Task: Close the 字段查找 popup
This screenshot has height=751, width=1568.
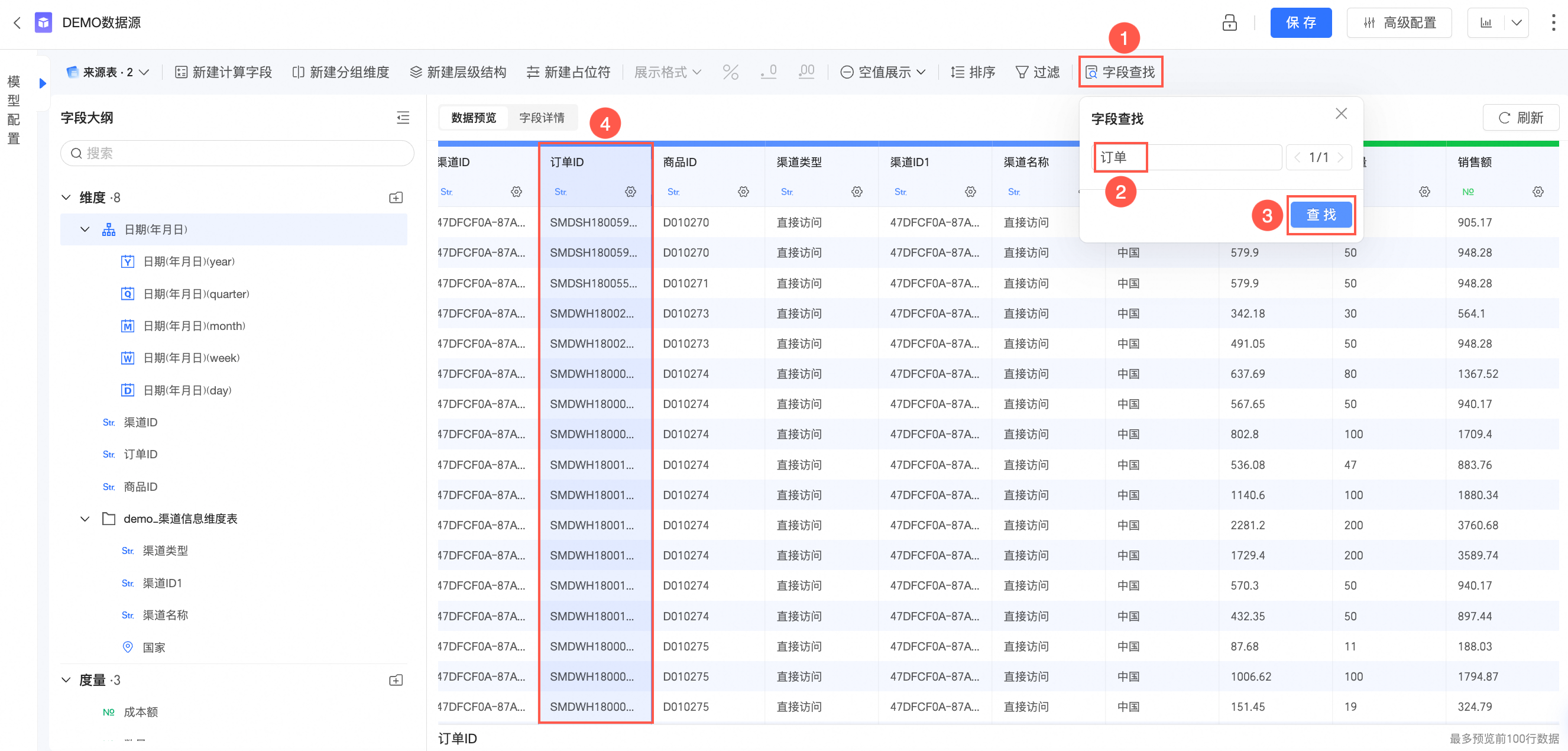Action: pyautogui.click(x=1340, y=114)
